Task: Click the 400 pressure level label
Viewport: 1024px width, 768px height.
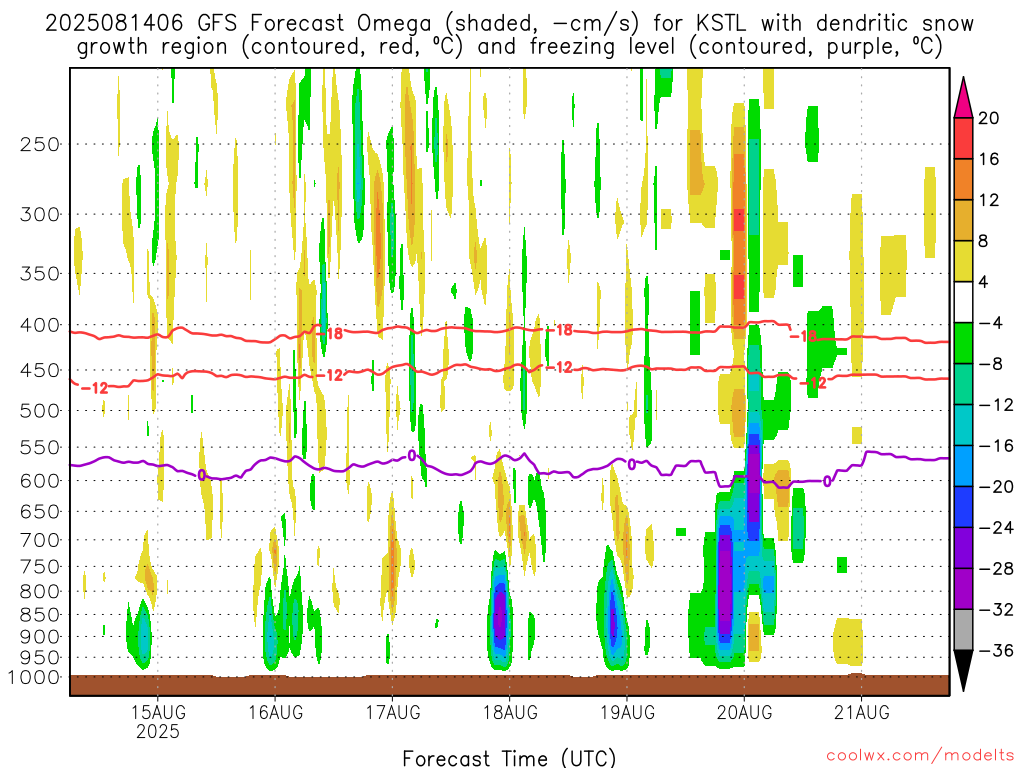Action: point(40,325)
